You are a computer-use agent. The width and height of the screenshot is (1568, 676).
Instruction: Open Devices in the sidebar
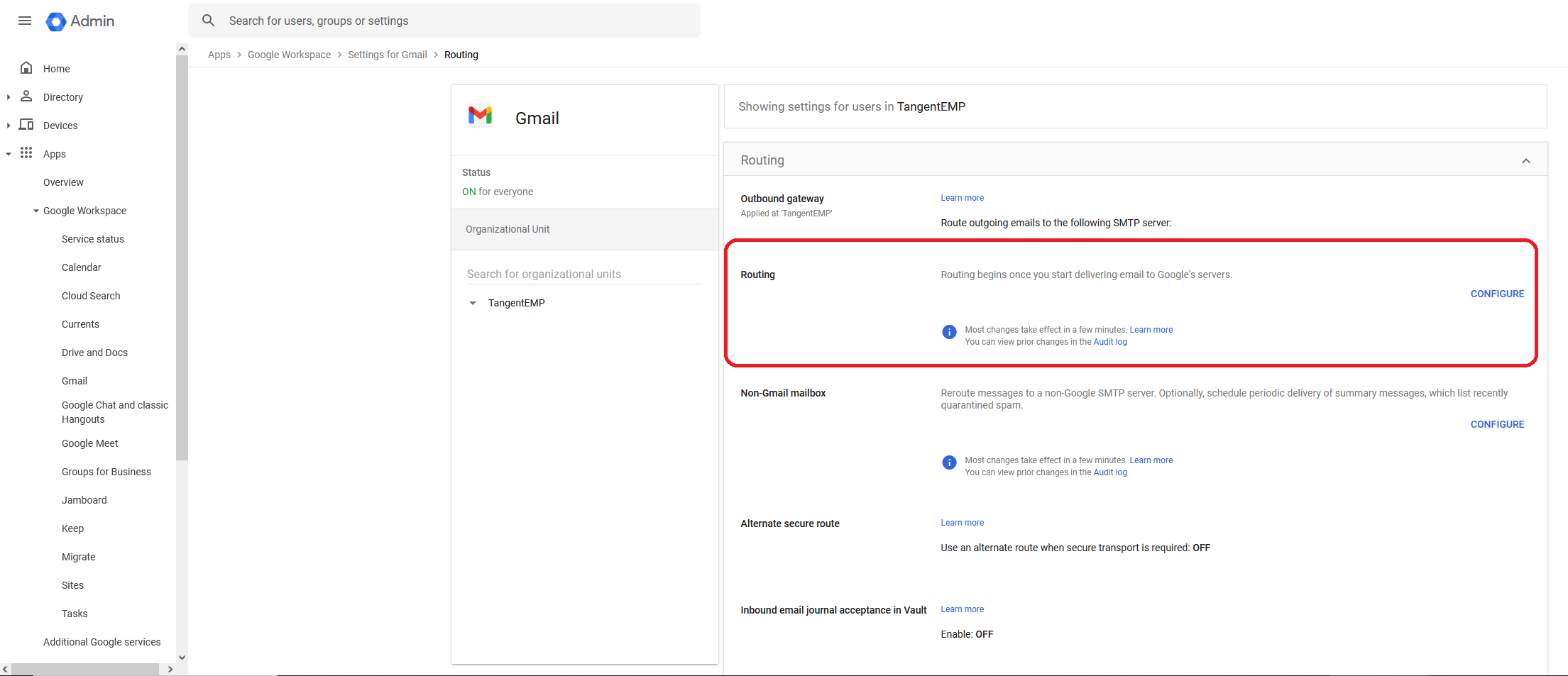click(60, 126)
